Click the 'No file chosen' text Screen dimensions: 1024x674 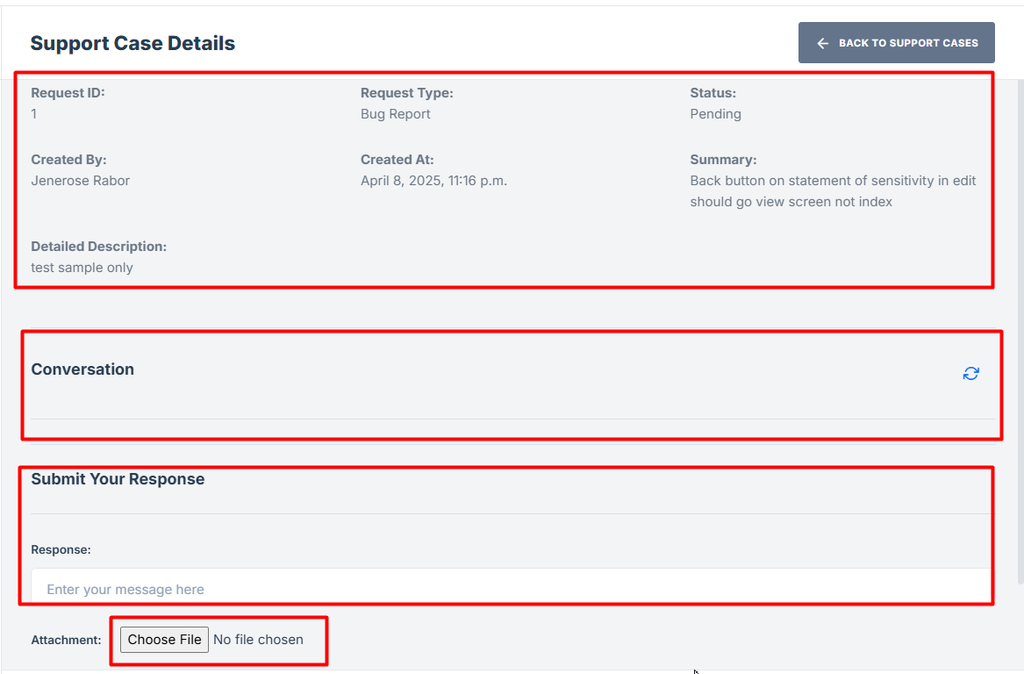[259, 639]
